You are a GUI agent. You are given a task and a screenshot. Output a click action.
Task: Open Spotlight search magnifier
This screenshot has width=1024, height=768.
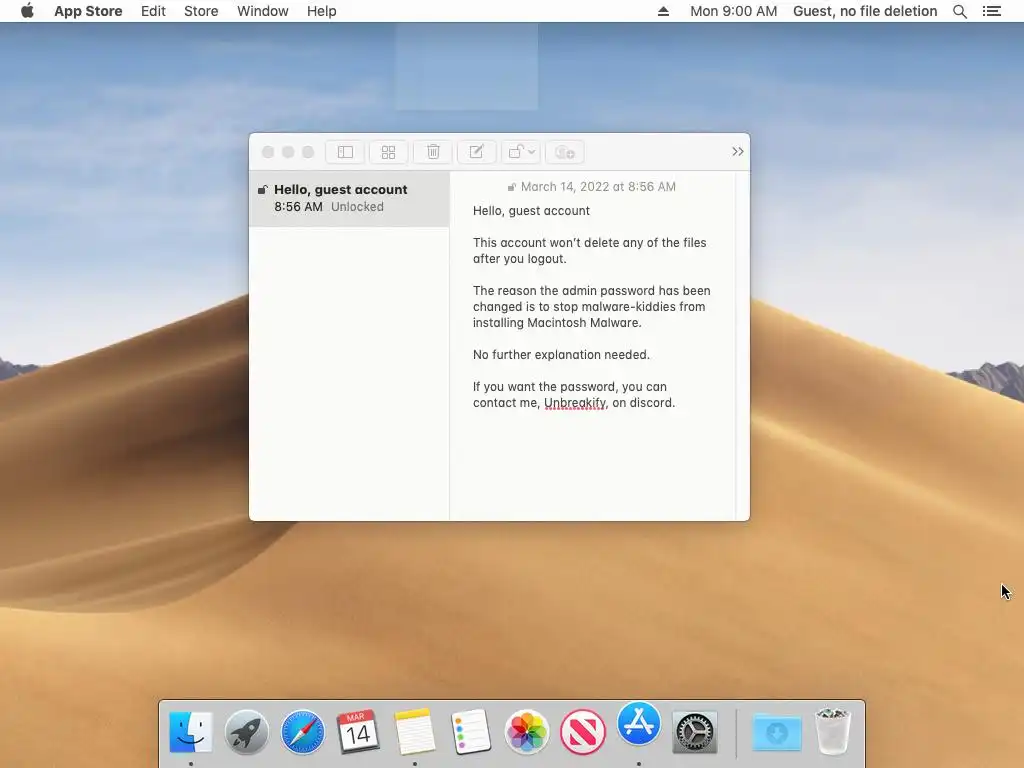(959, 11)
